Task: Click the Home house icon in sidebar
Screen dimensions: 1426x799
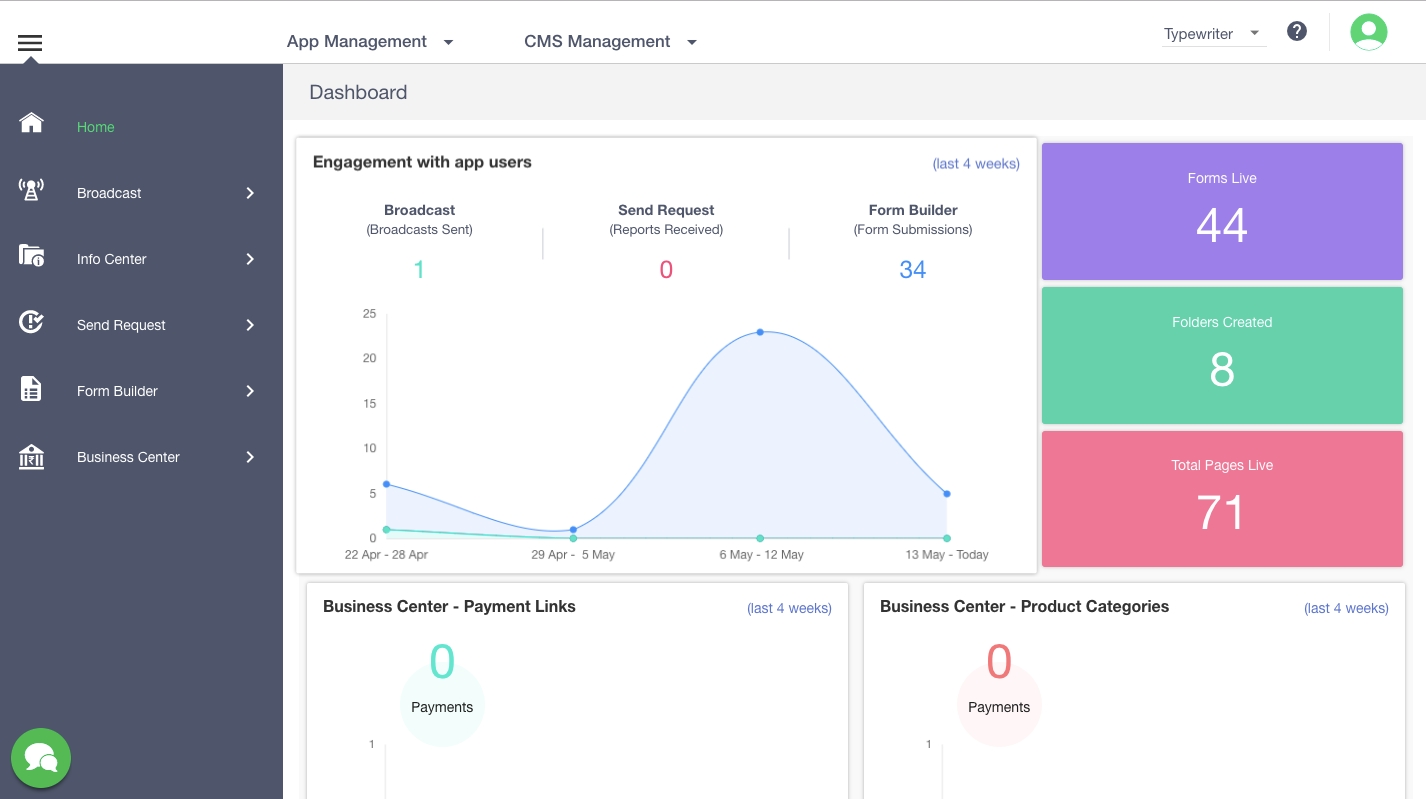Action: 32,123
